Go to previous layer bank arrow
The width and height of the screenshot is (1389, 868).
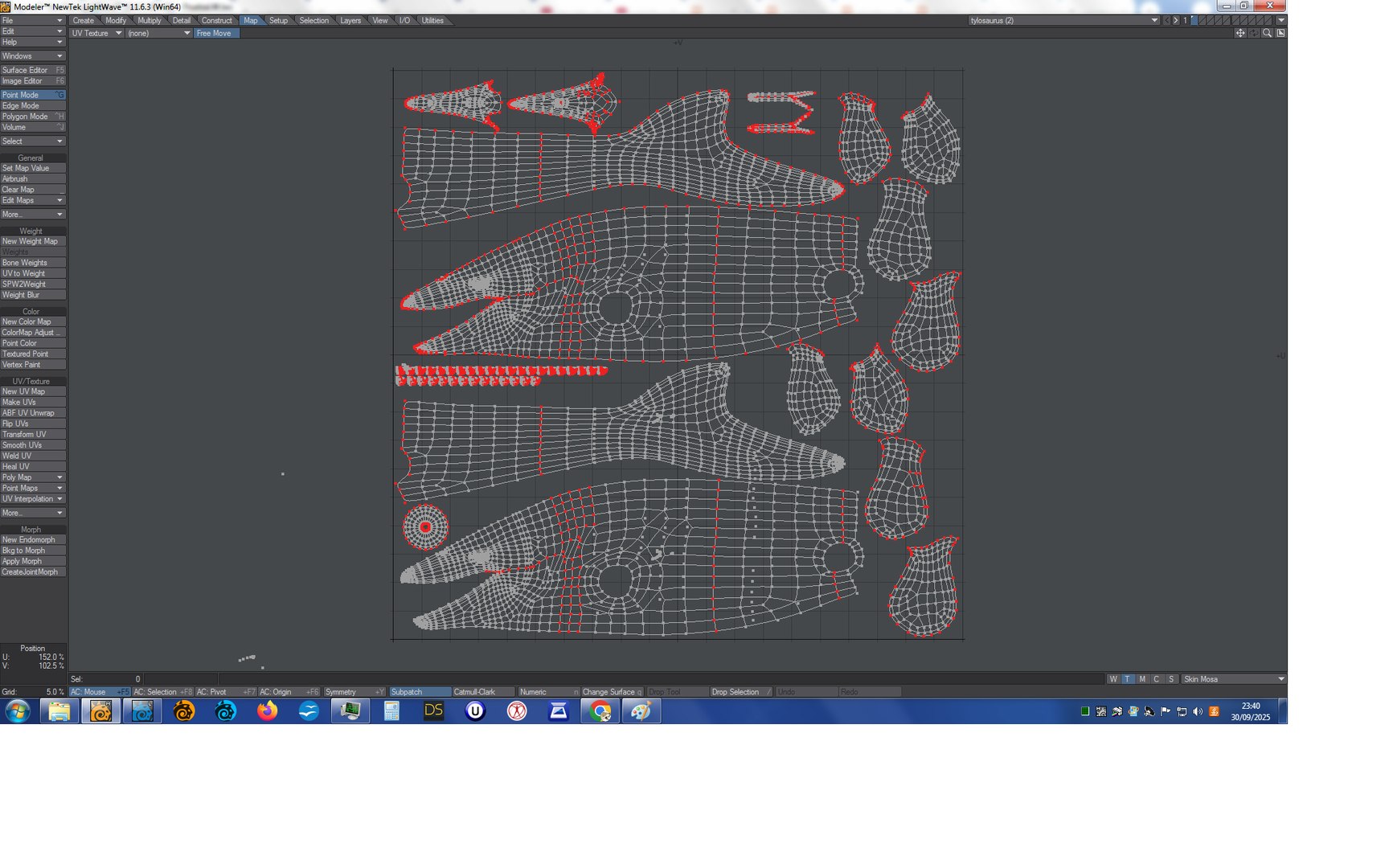(1167, 21)
